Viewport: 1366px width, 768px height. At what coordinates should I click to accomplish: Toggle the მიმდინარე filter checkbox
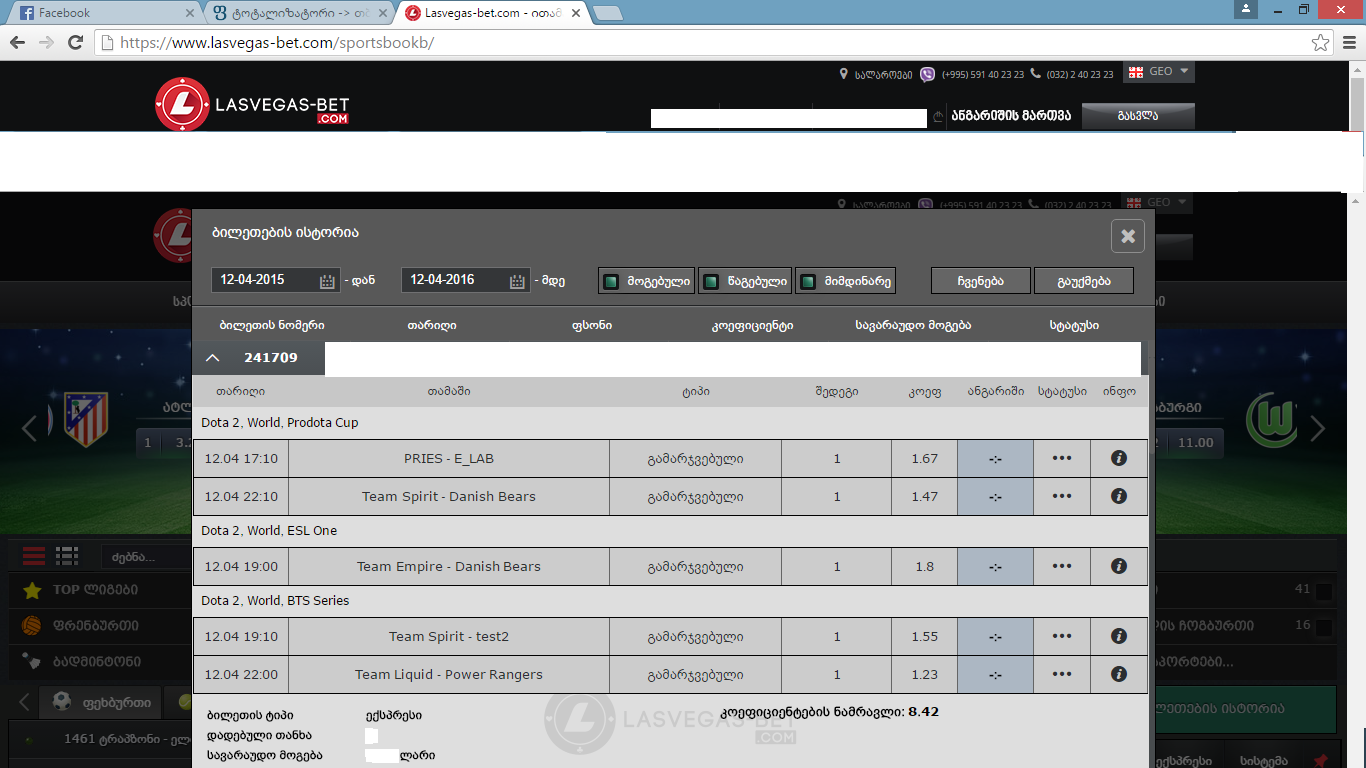pyautogui.click(x=808, y=282)
